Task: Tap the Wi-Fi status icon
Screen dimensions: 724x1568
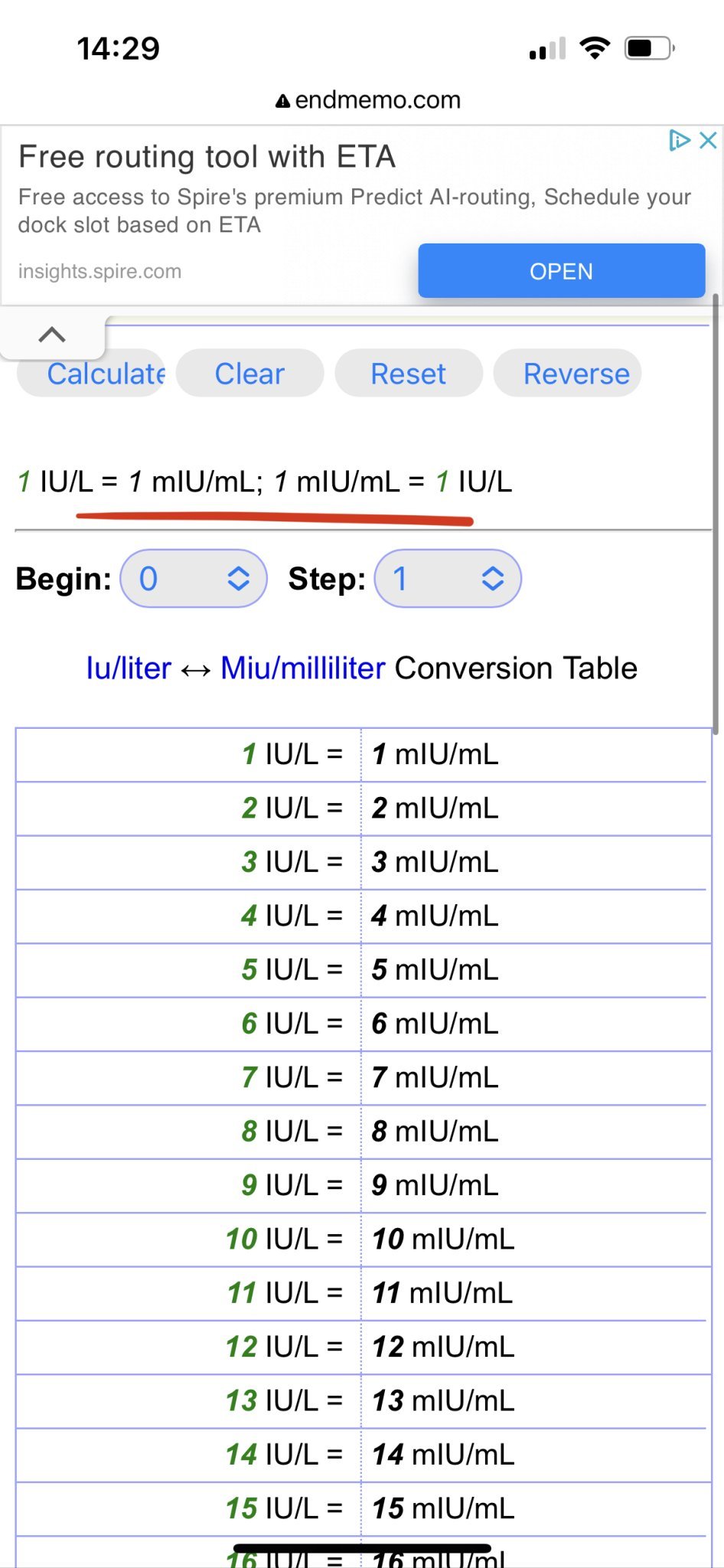Action: point(595,48)
